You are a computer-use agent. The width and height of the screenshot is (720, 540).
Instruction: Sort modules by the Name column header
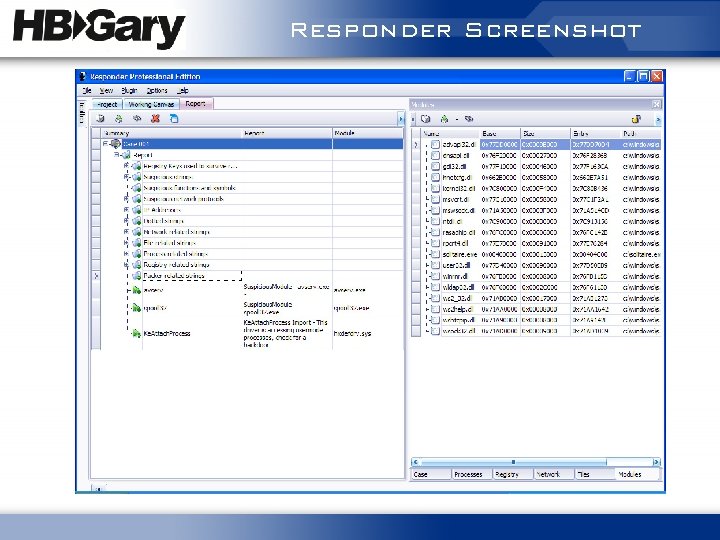(x=450, y=134)
